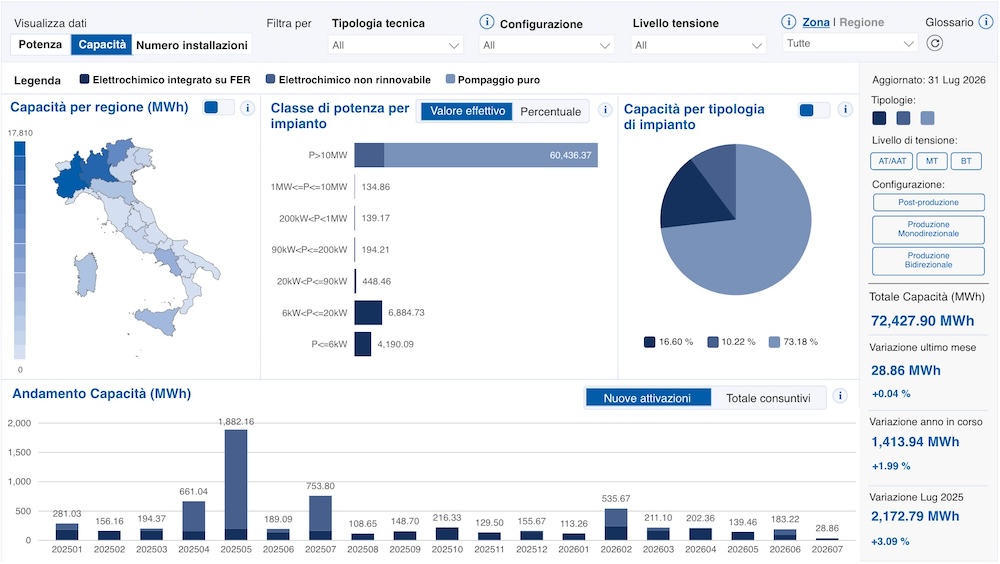Click the reset filters circular arrow icon

point(934,43)
